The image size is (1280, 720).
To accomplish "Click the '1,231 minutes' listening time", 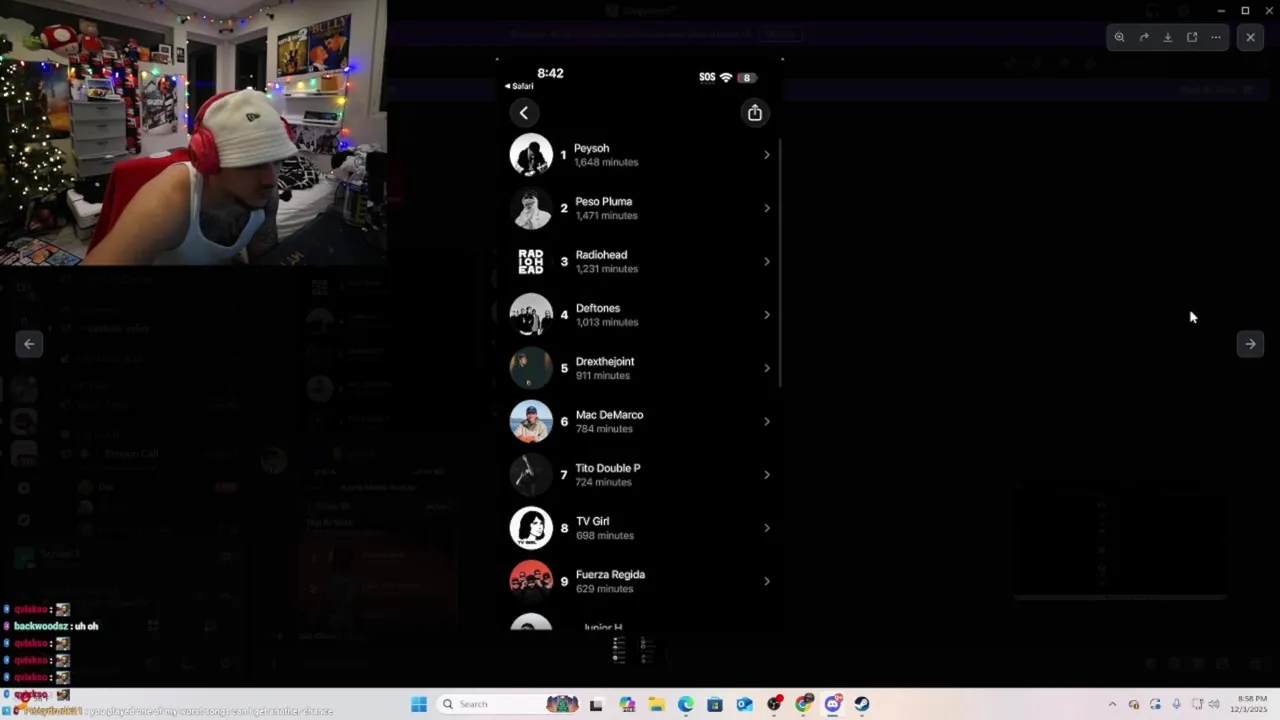I will click(x=606, y=269).
